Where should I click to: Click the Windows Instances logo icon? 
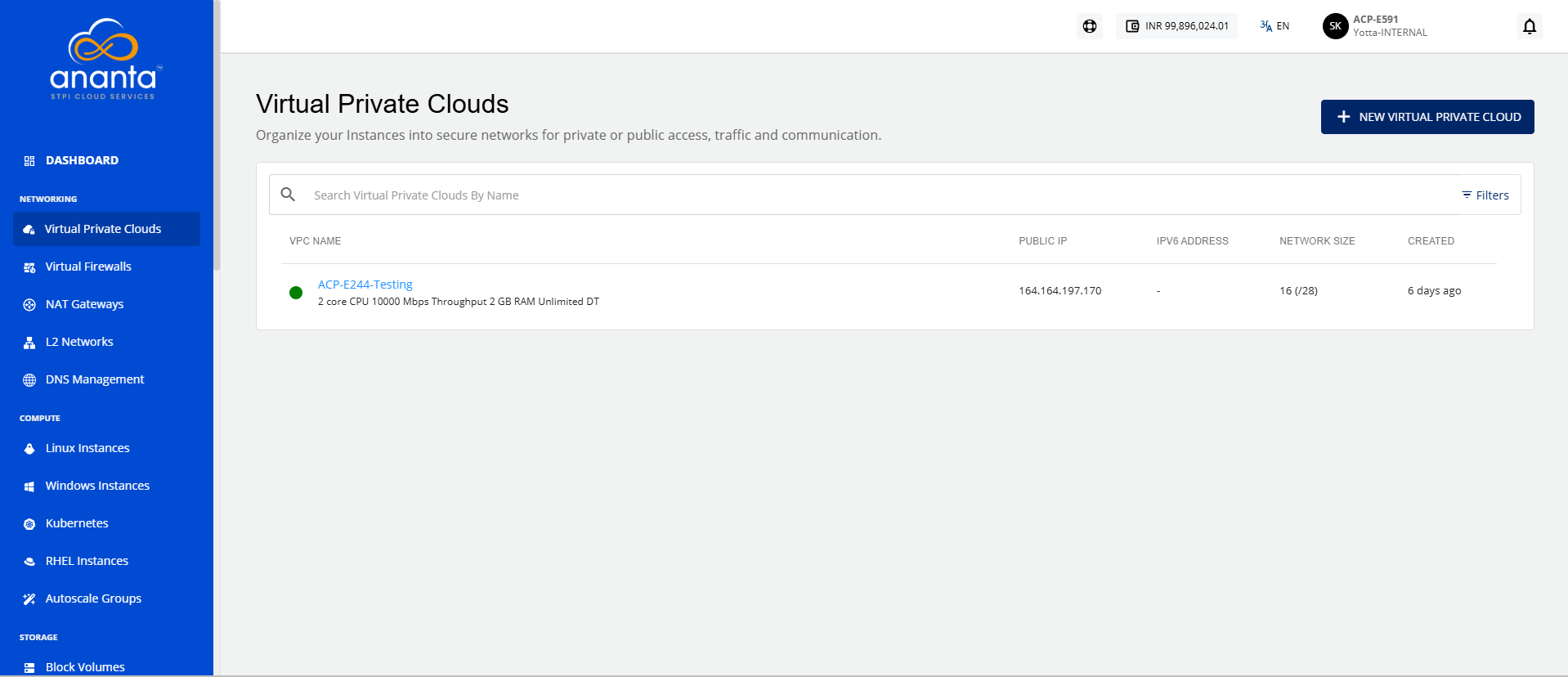point(29,486)
